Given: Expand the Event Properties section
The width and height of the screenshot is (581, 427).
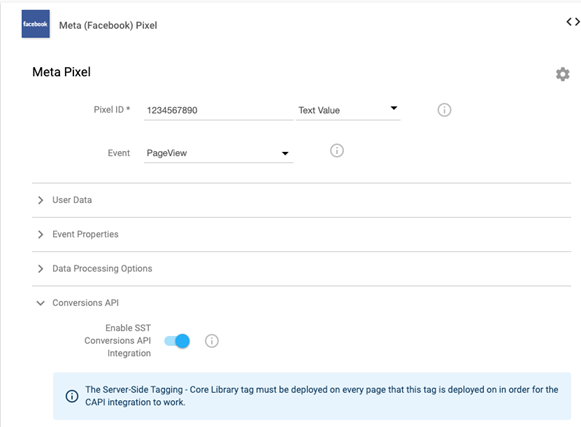Looking at the screenshot, I should point(301,234).
